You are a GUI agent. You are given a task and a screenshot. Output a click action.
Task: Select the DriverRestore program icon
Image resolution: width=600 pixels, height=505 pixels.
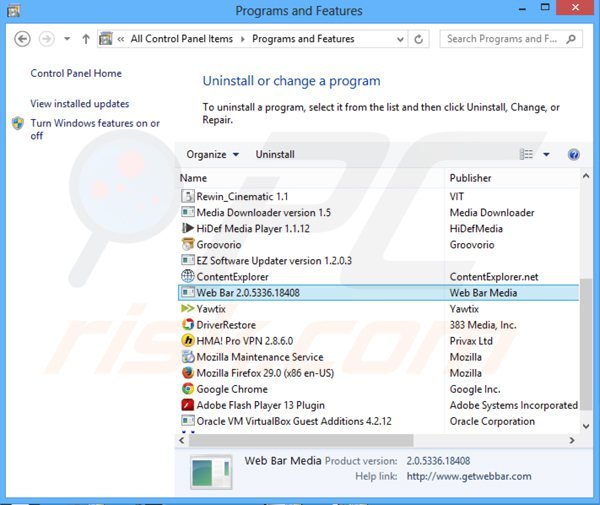(x=188, y=324)
